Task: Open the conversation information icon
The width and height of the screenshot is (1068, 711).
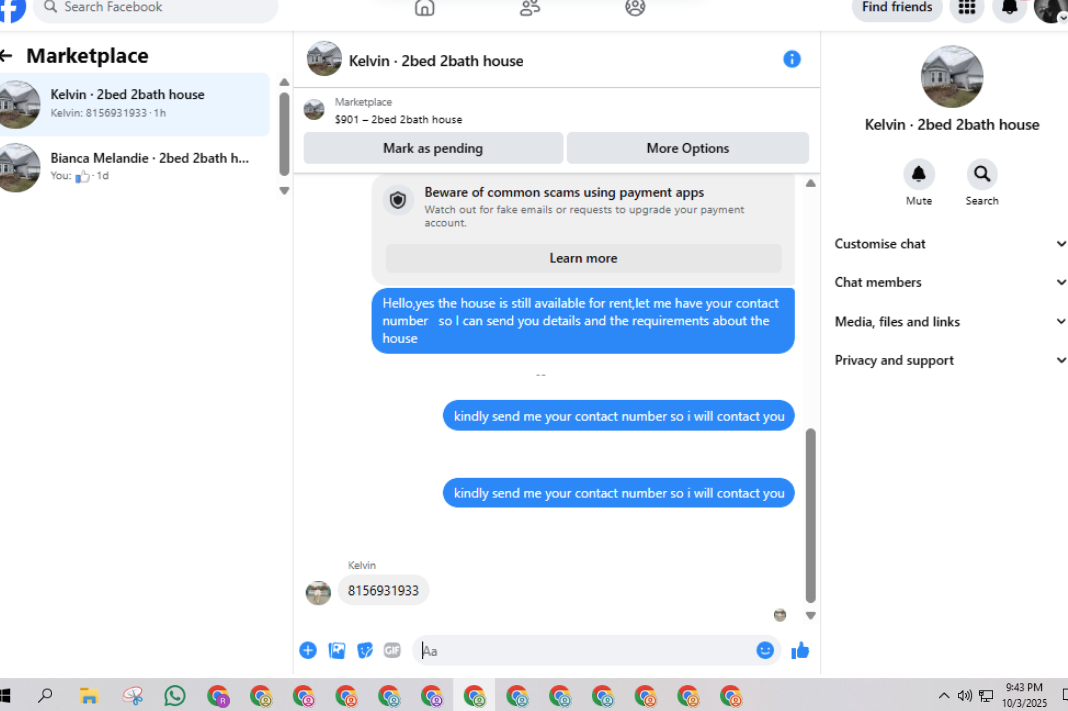Action: pos(791,59)
